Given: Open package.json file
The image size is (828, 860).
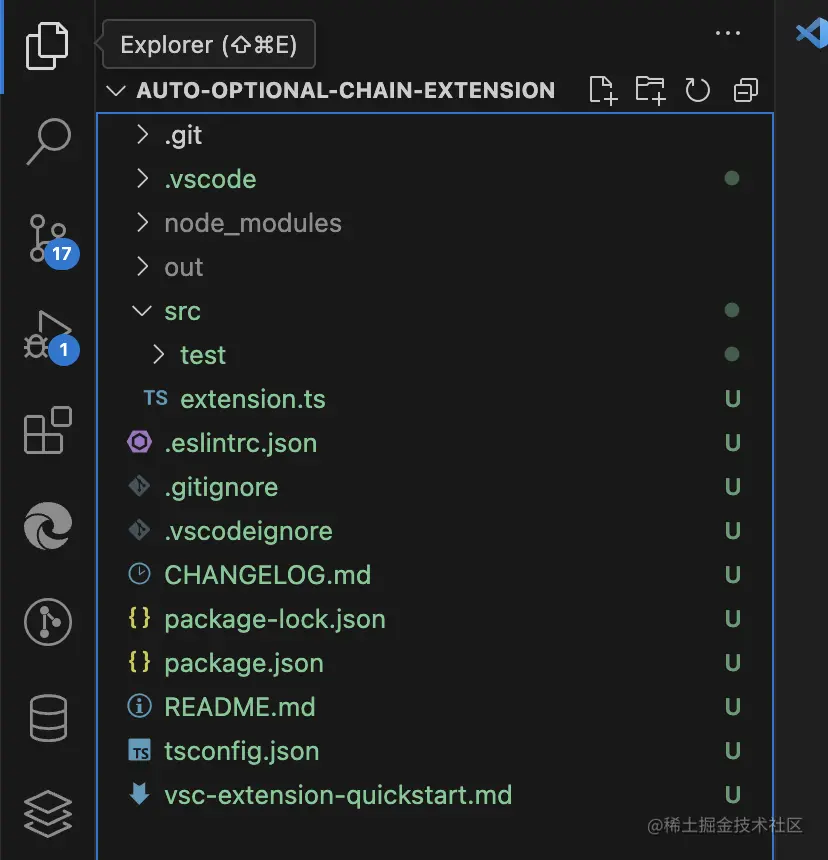Looking at the screenshot, I should 435,663.
